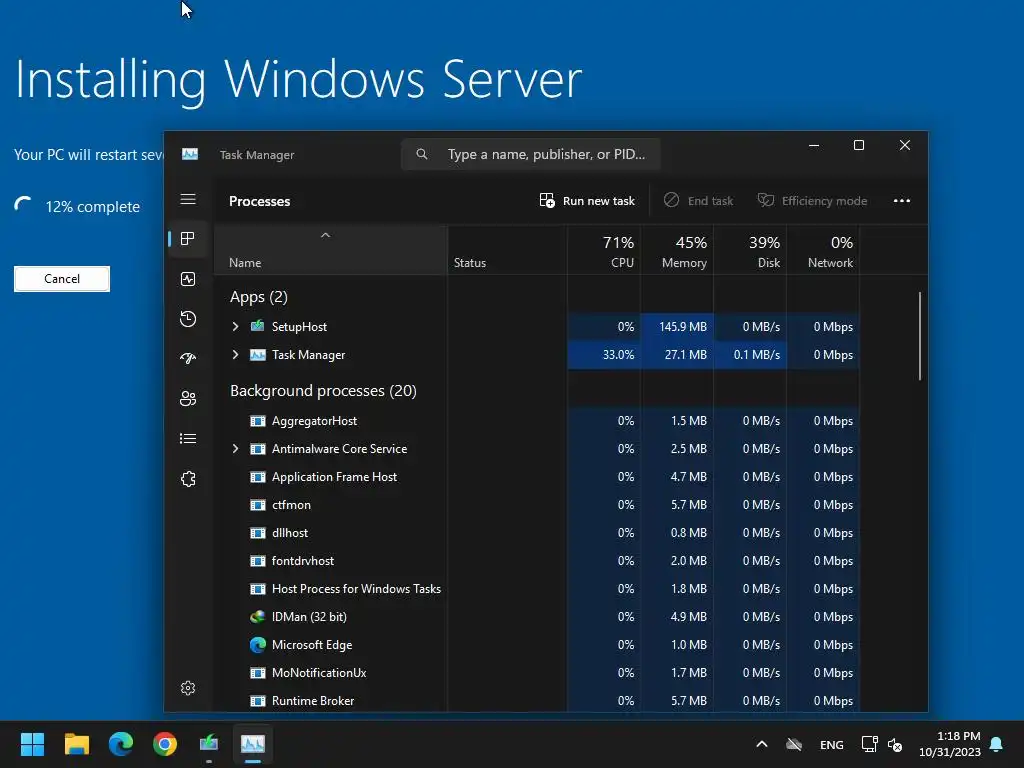Screen dimensions: 1024x768
Task: Click the network tray icon
Action: [x=869, y=744]
